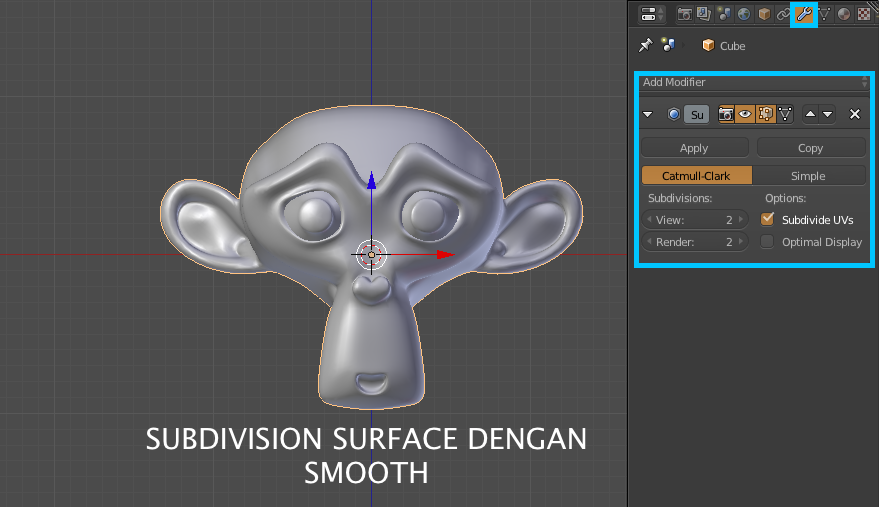Open the Scene properties tab in header
The image size is (879, 507).
point(724,14)
